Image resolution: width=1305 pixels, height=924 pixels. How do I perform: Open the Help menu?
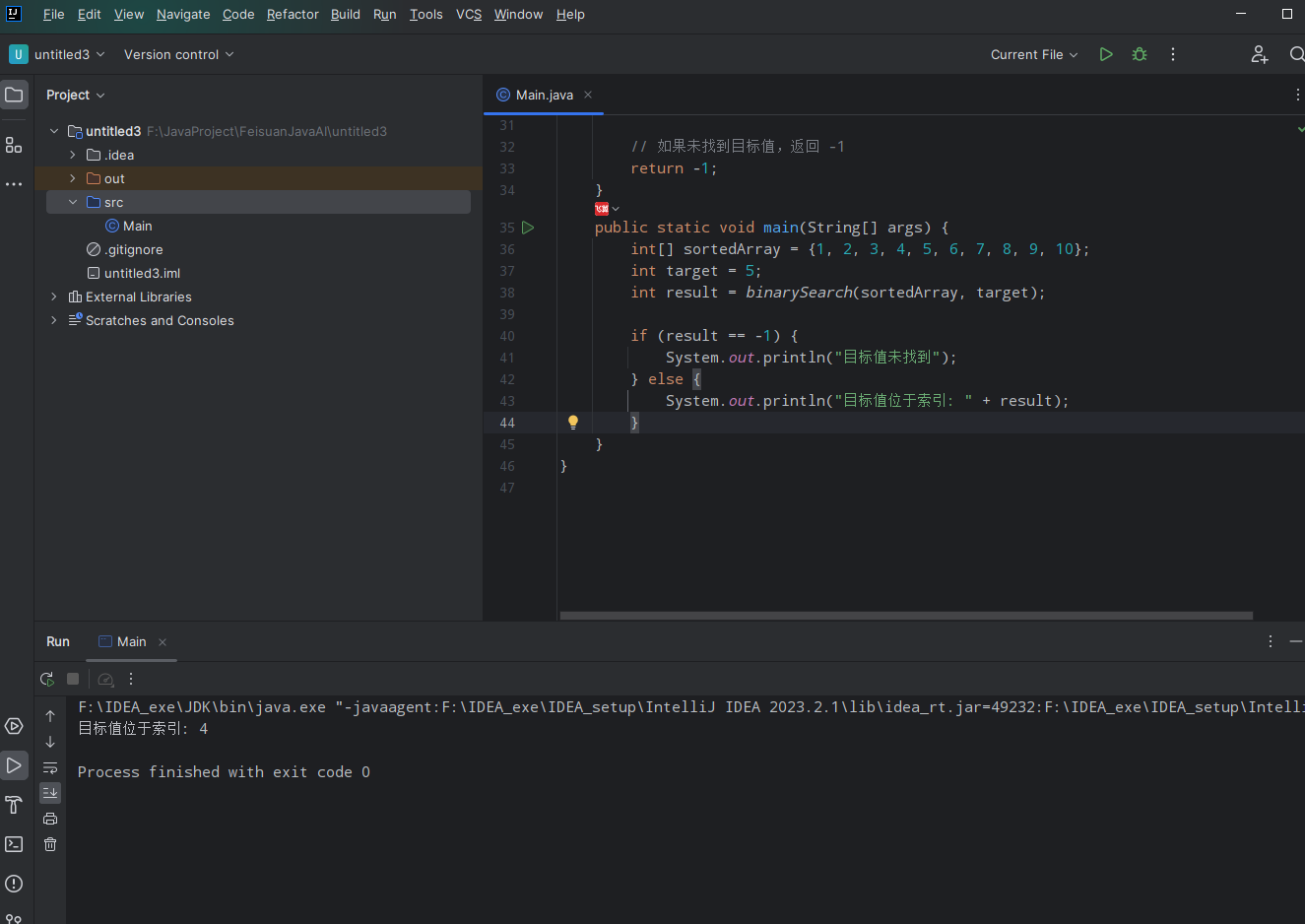tap(570, 14)
